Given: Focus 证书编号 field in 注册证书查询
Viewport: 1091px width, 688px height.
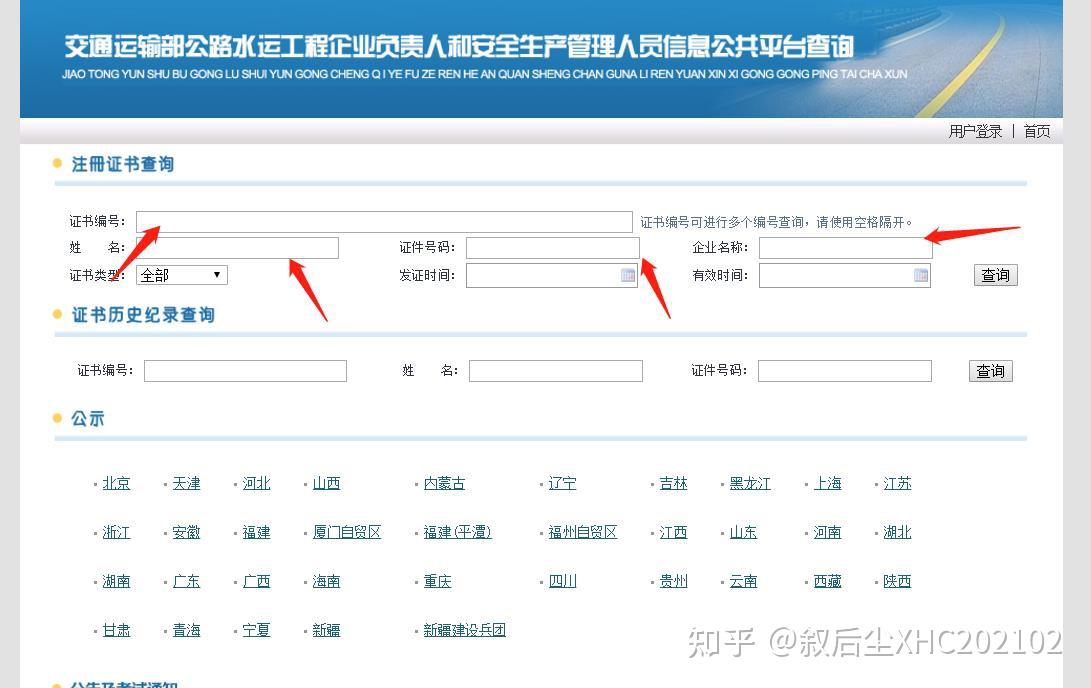Looking at the screenshot, I should point(384,222).
